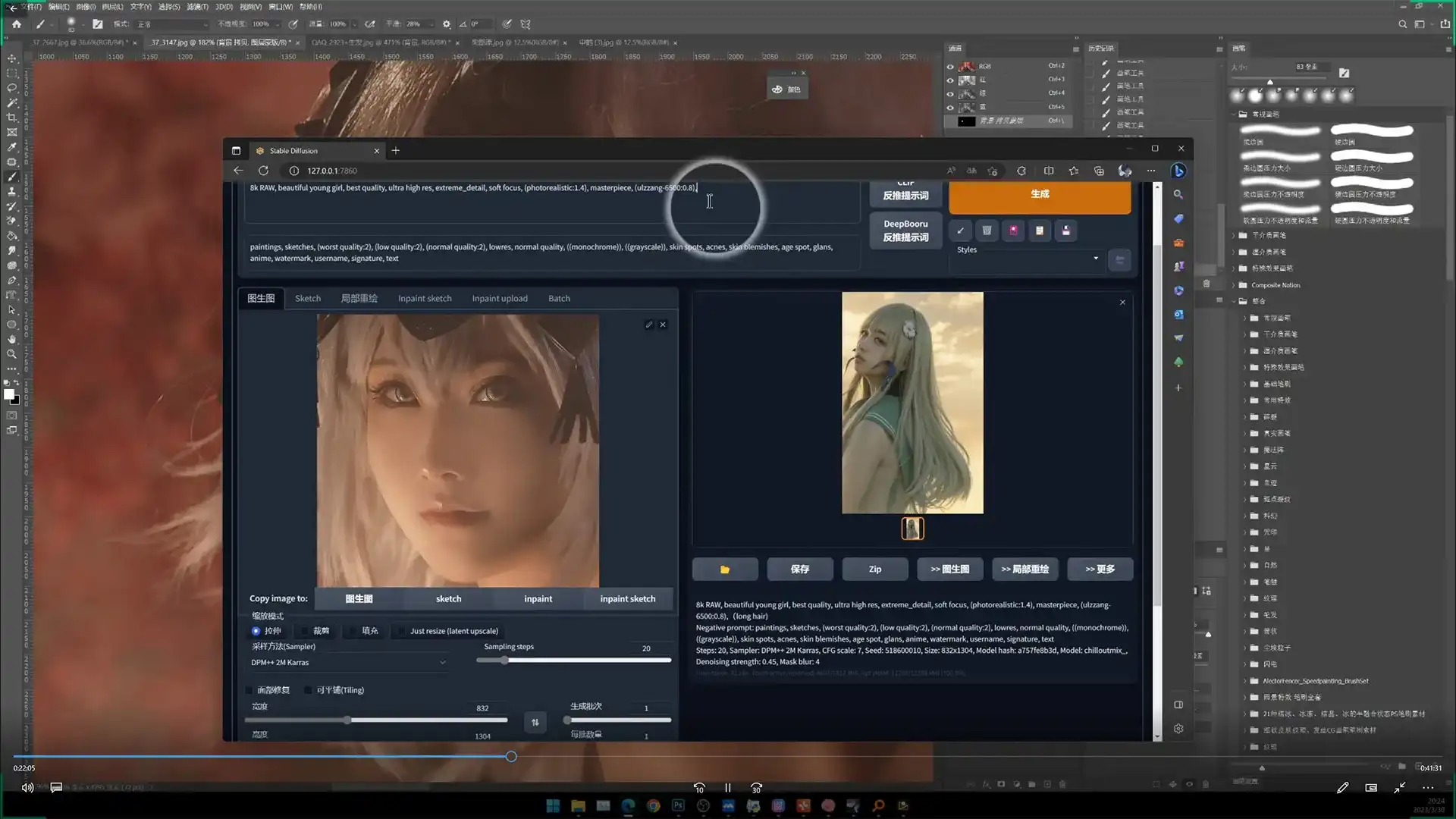Select the Just resize (latent upscale) option
Screen dimensions: 1456x819
pyautogui.click(x=453, y=631)
